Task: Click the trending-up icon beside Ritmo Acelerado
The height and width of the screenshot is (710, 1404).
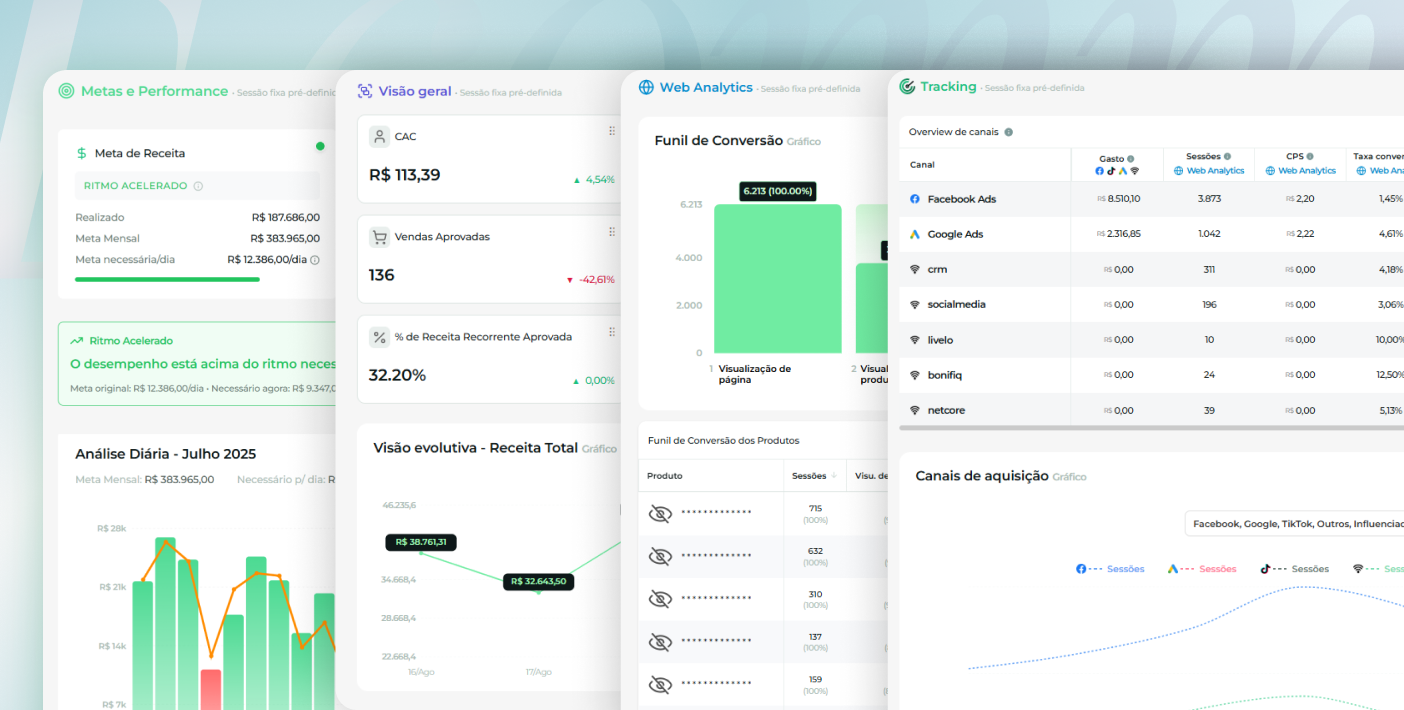Action: coord(77,341)
